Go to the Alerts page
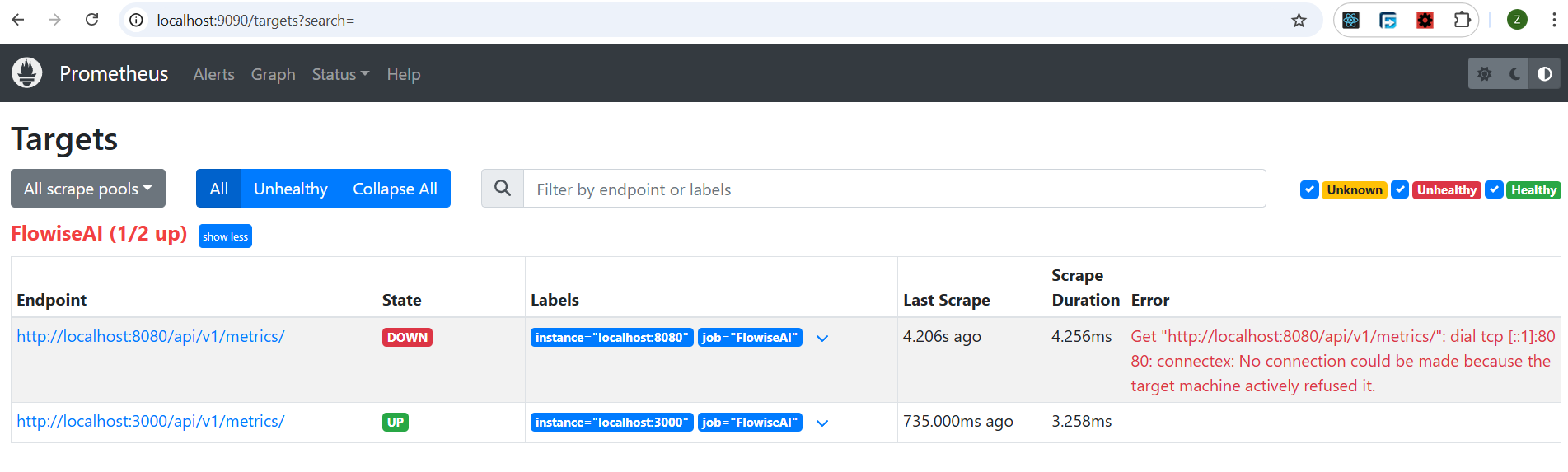 213,74
